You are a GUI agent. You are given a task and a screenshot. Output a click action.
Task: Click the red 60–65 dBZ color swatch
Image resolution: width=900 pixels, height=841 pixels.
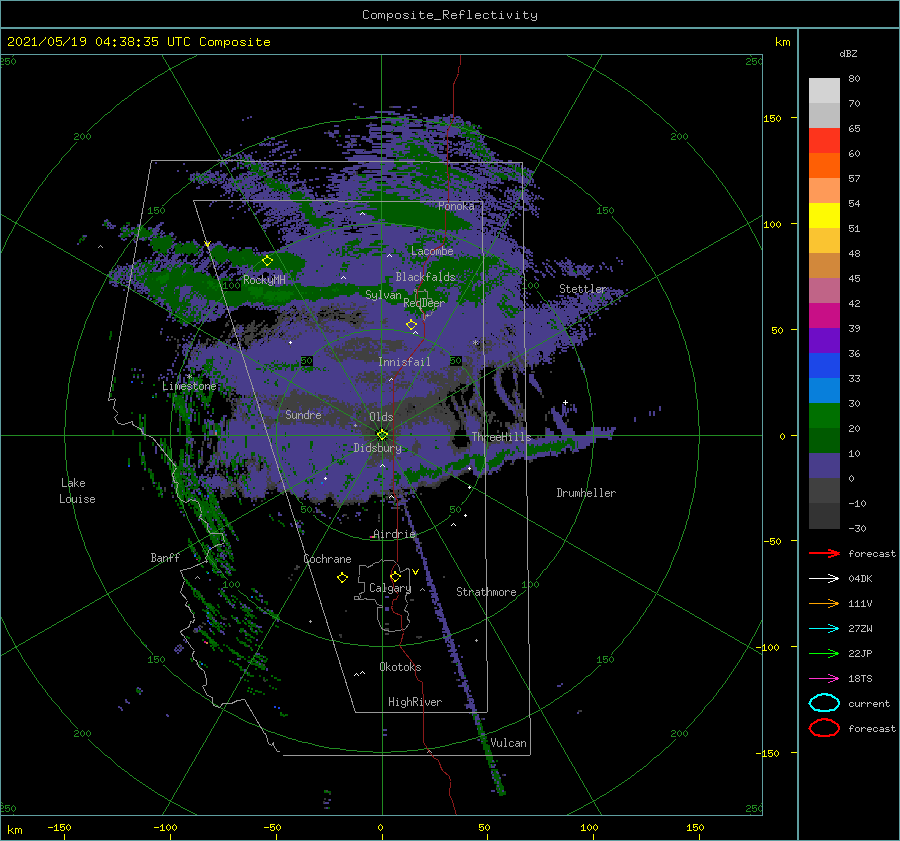[x=824, y=141]
